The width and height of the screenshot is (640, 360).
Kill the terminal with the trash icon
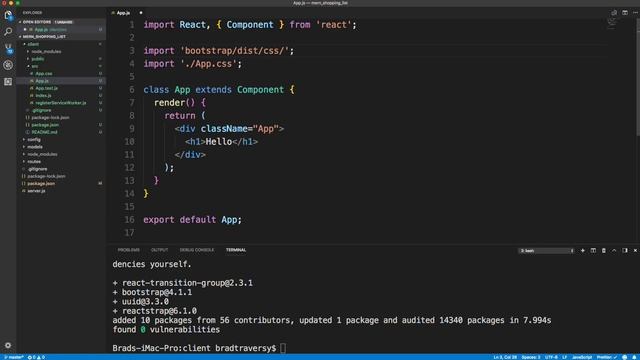tap(604, 251)
